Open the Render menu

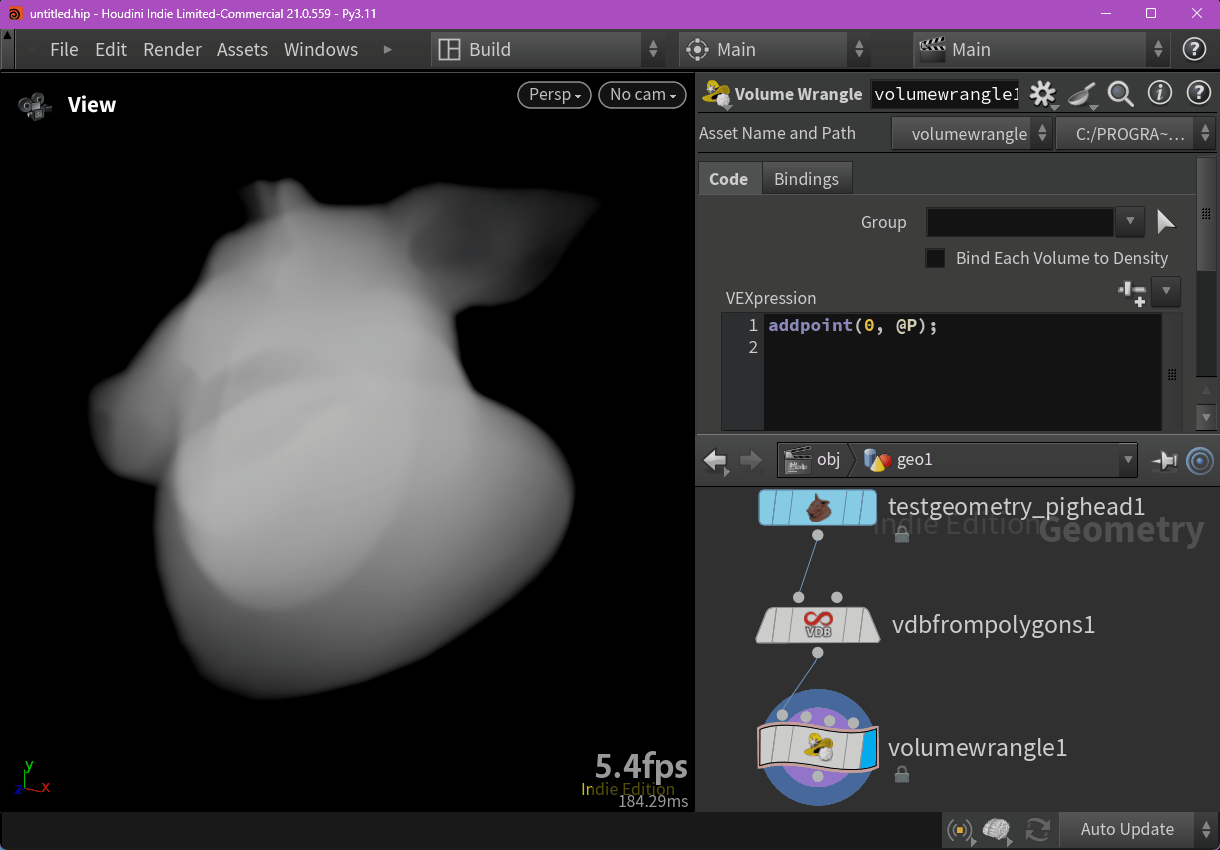coord(172,49)
